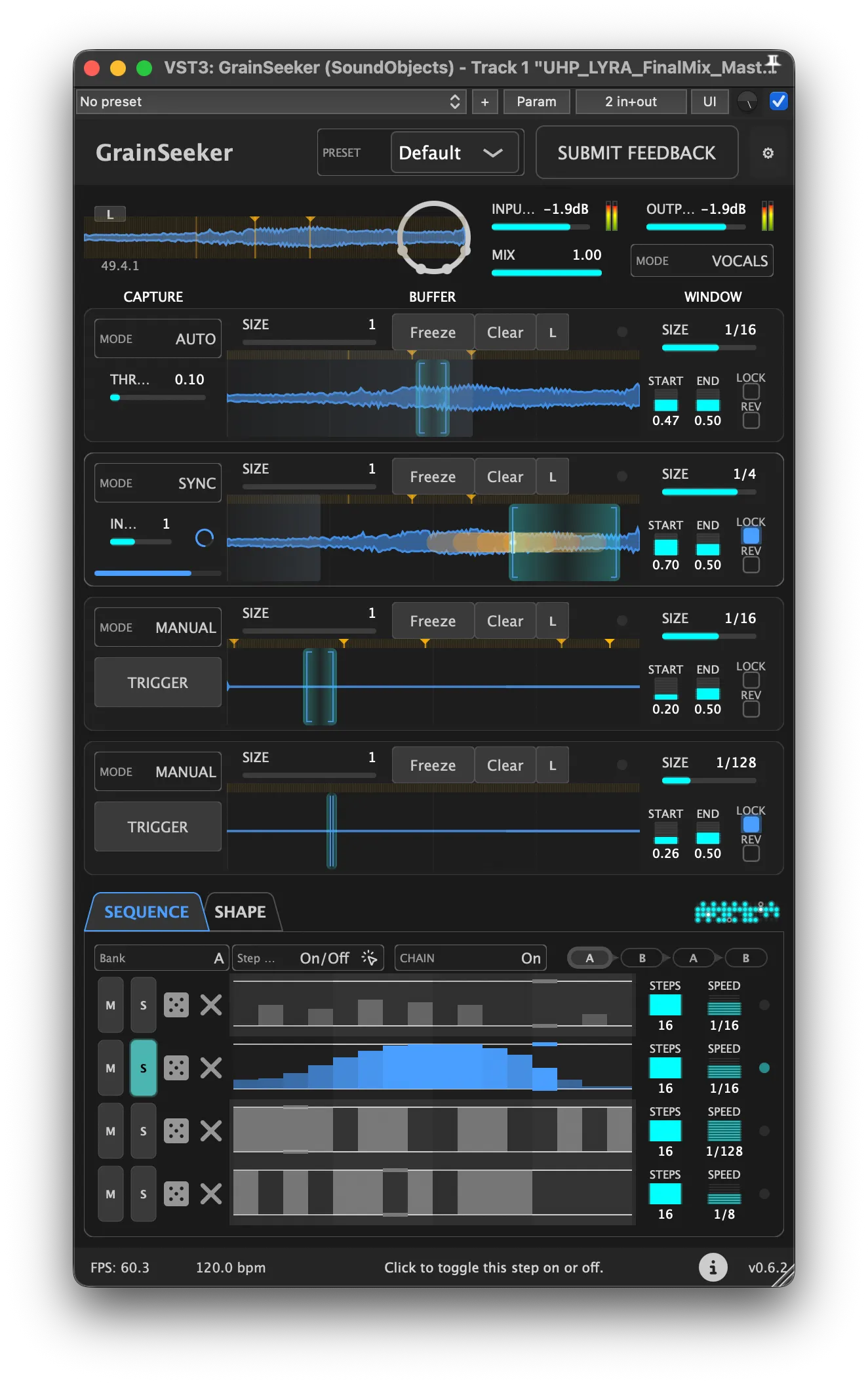Click L channel icon in 1/128 MANUAL row
868x1384 pixels.
click(553, 765)
